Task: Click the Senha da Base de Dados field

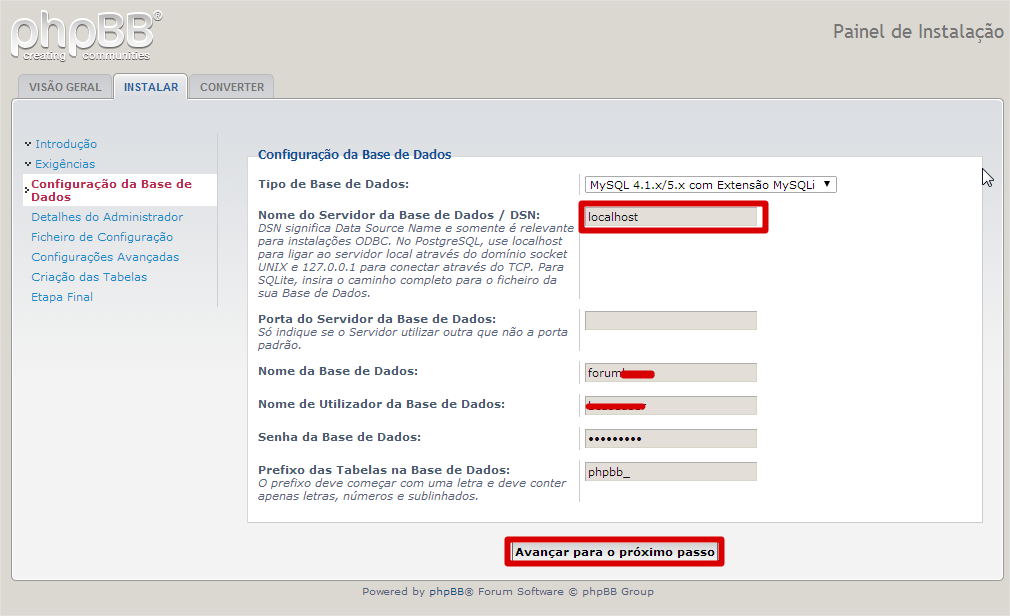Action: pos(671,439)
